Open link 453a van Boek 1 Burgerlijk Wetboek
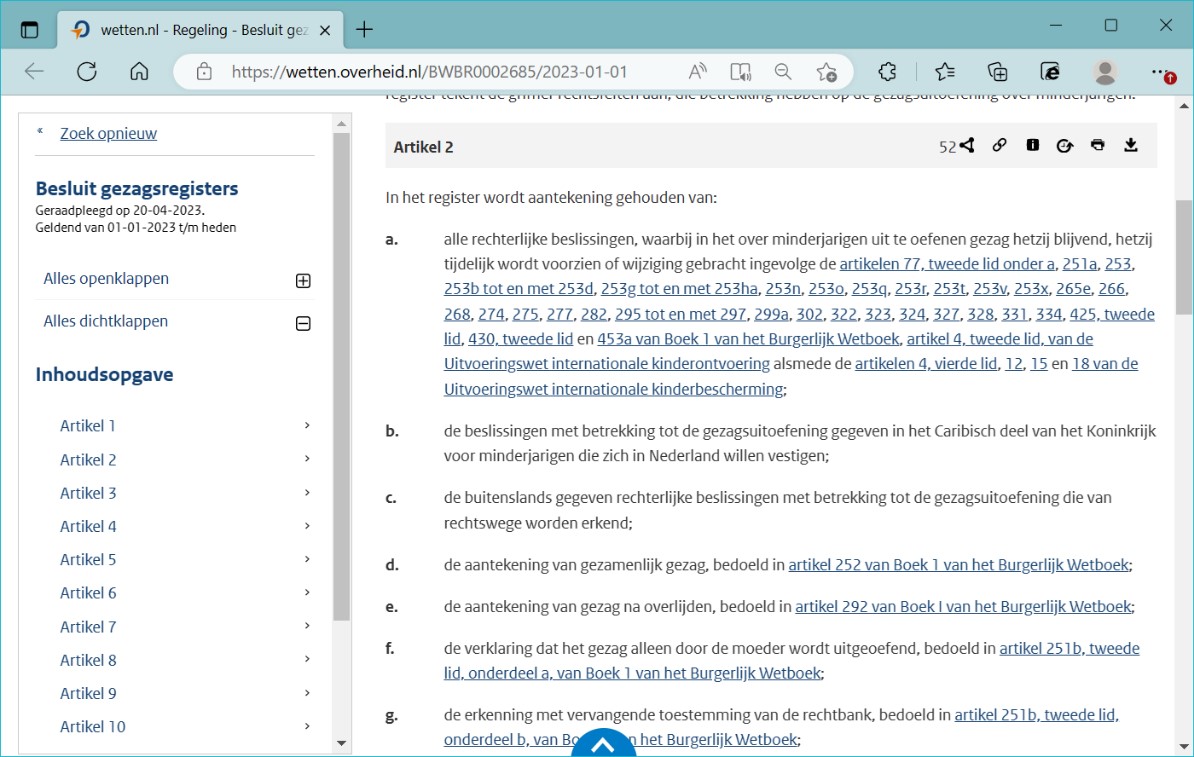The height and width of the screenshot is (757, 1194). tap(748, 339)
